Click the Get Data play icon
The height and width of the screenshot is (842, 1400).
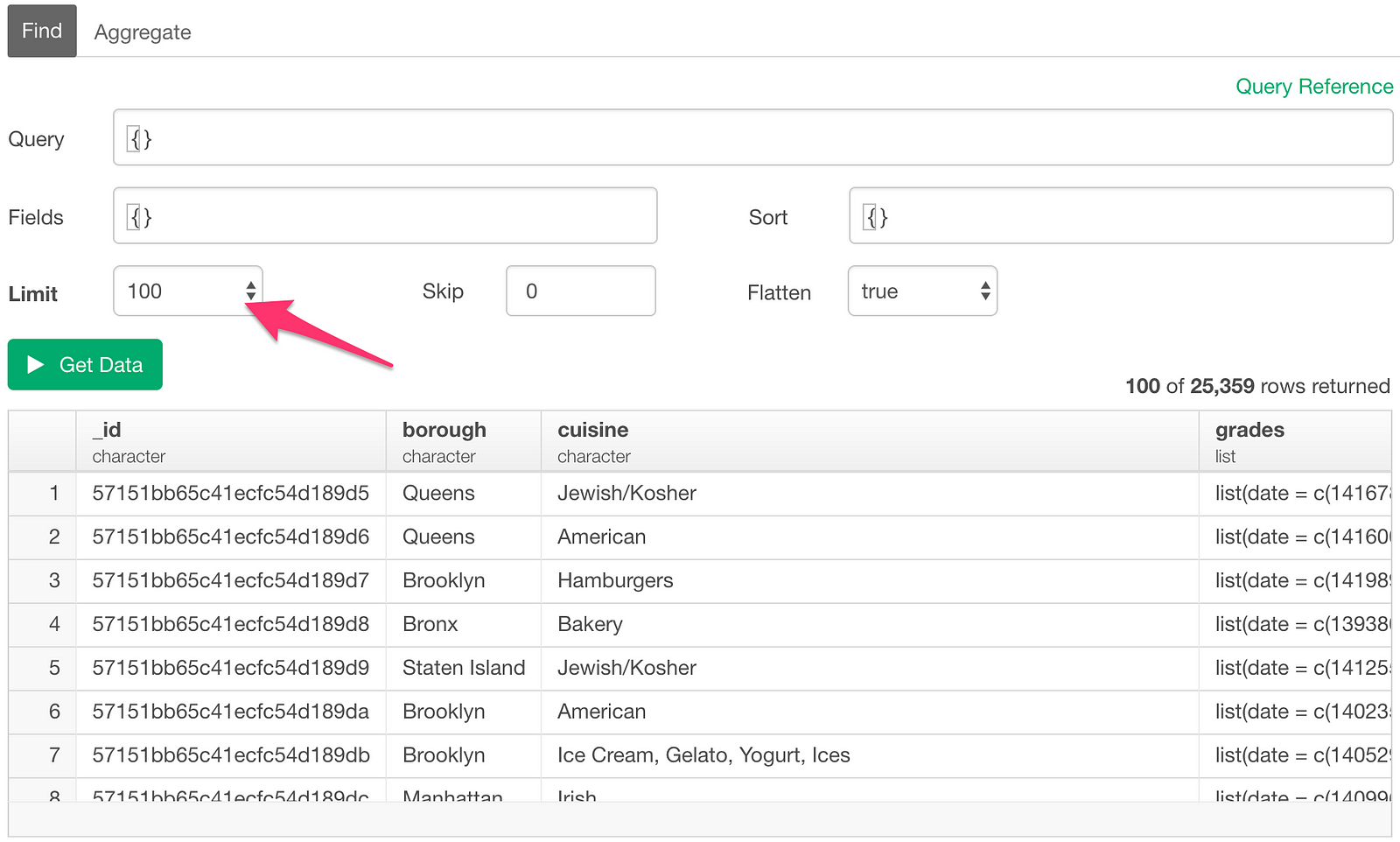tap(36, 365)
